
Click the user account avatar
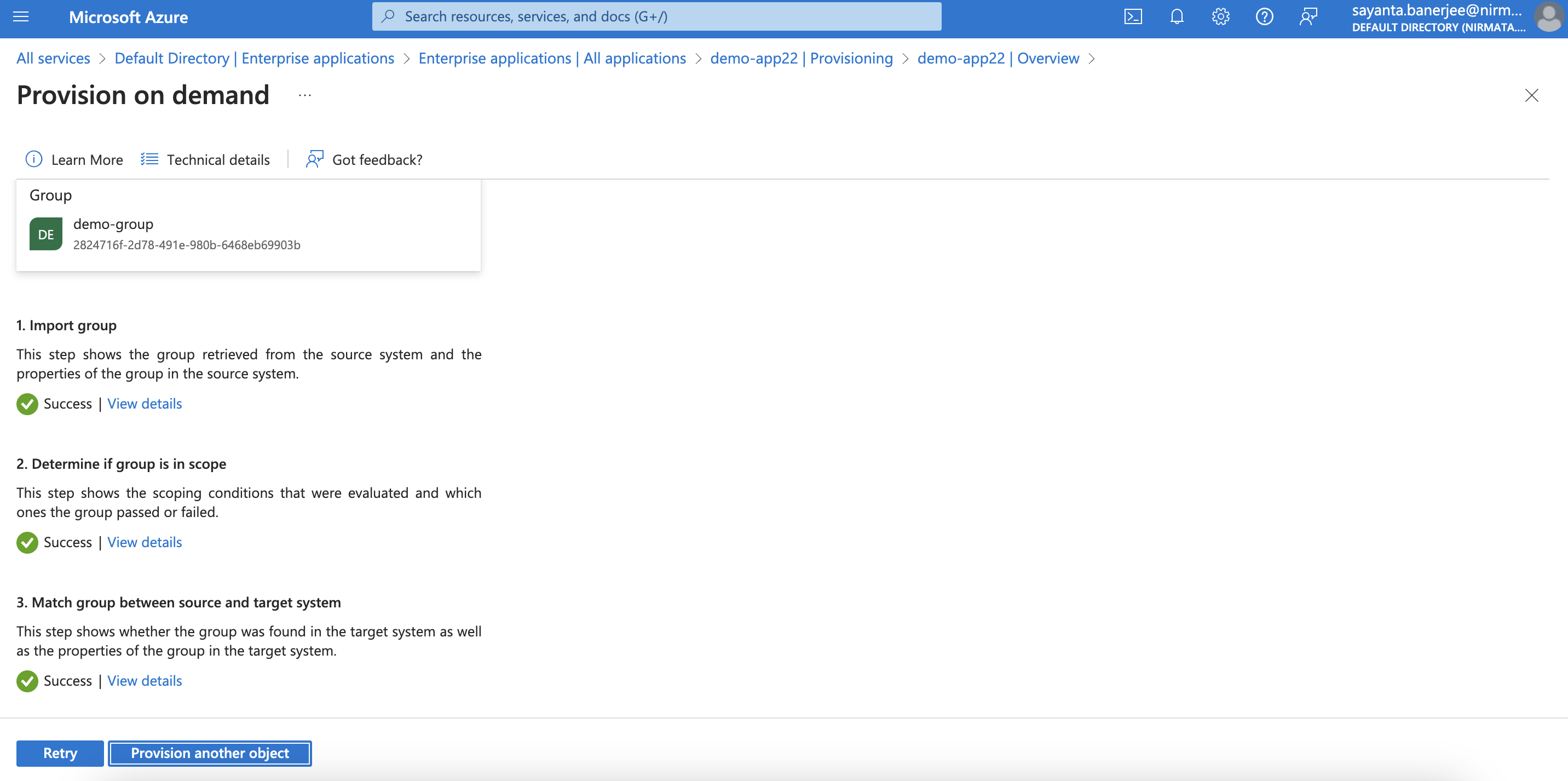click(x=1549, y=17)
